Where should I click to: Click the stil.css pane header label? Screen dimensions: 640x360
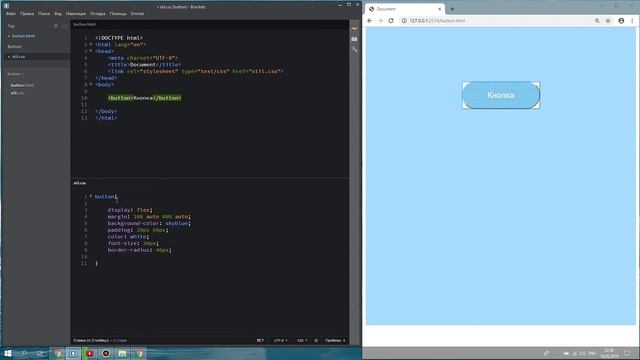80,183
